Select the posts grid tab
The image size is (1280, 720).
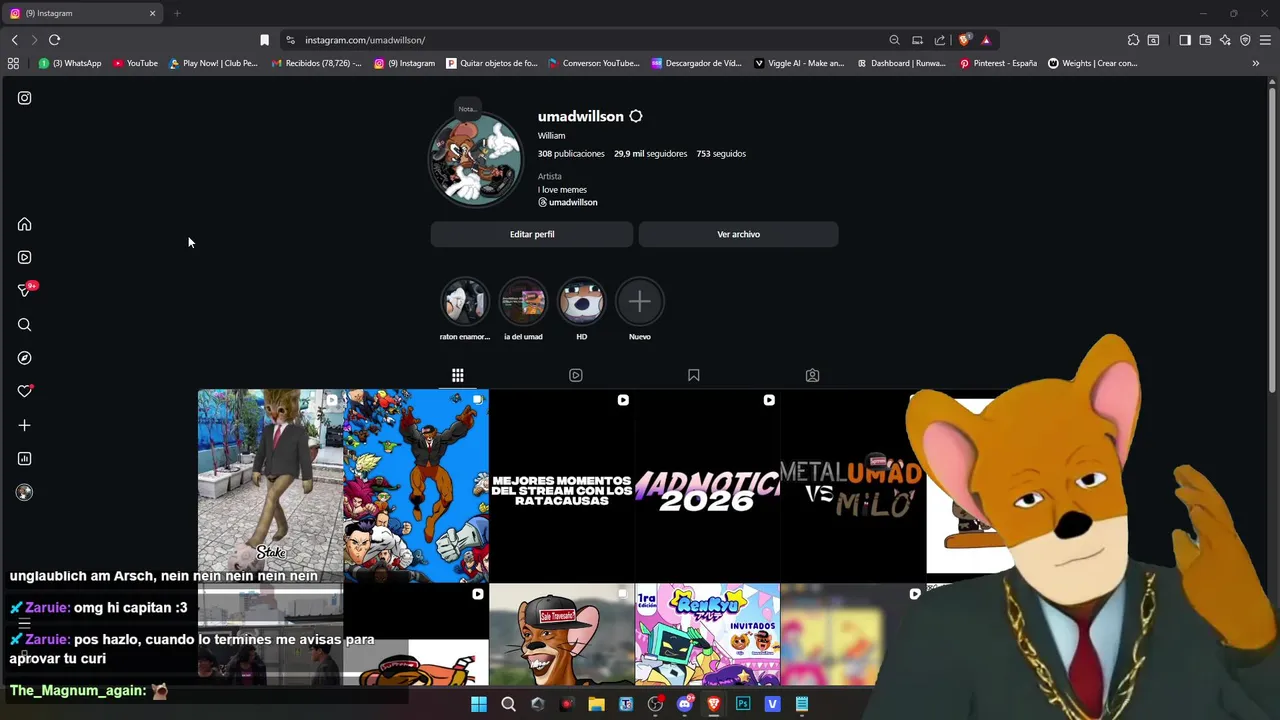457,375
